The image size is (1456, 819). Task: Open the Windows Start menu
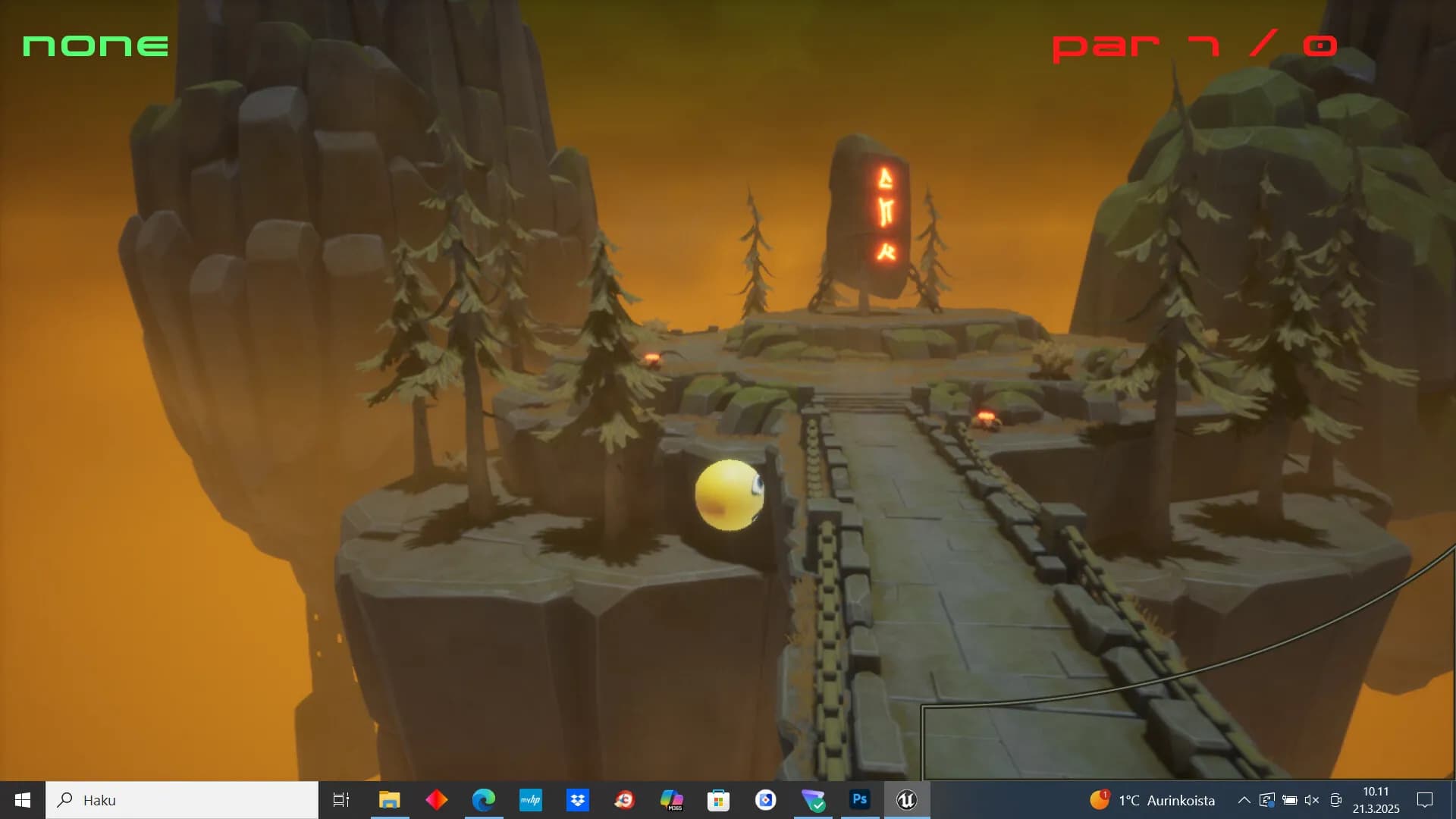click(23, 800)
